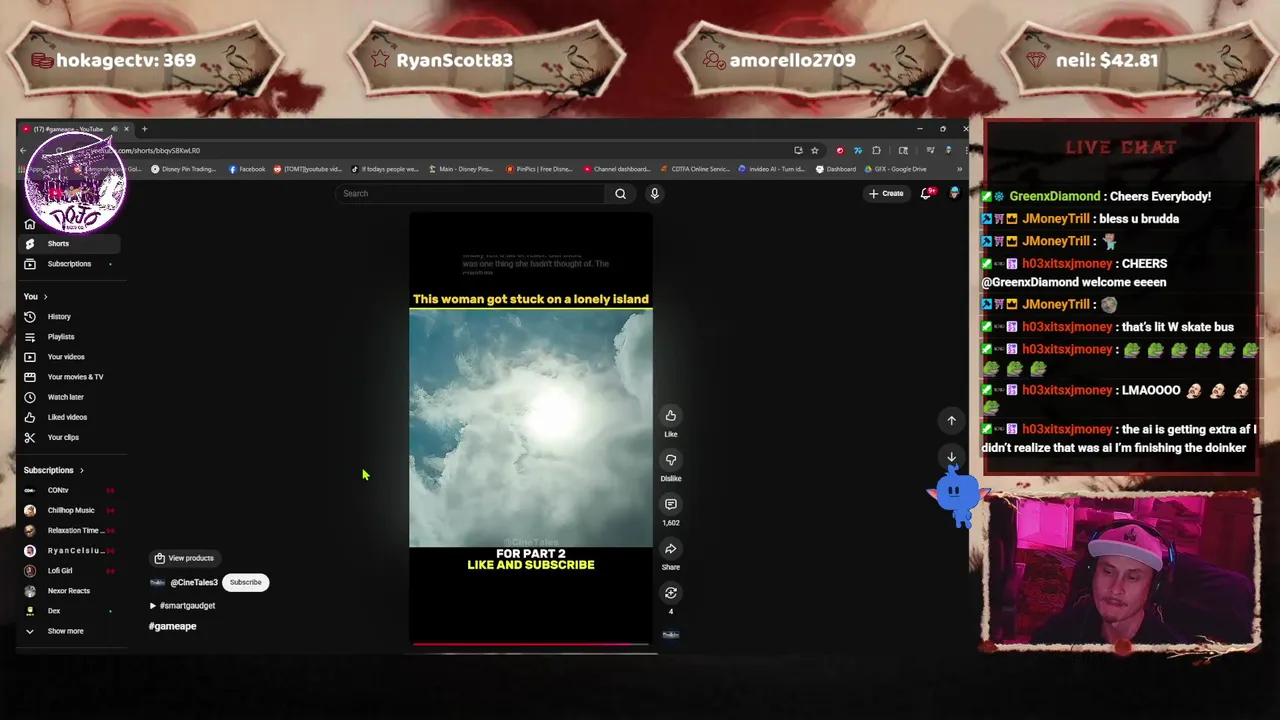Click the View products button
The height and width of the screenshot is (720, 1280).
click(184, 558)
